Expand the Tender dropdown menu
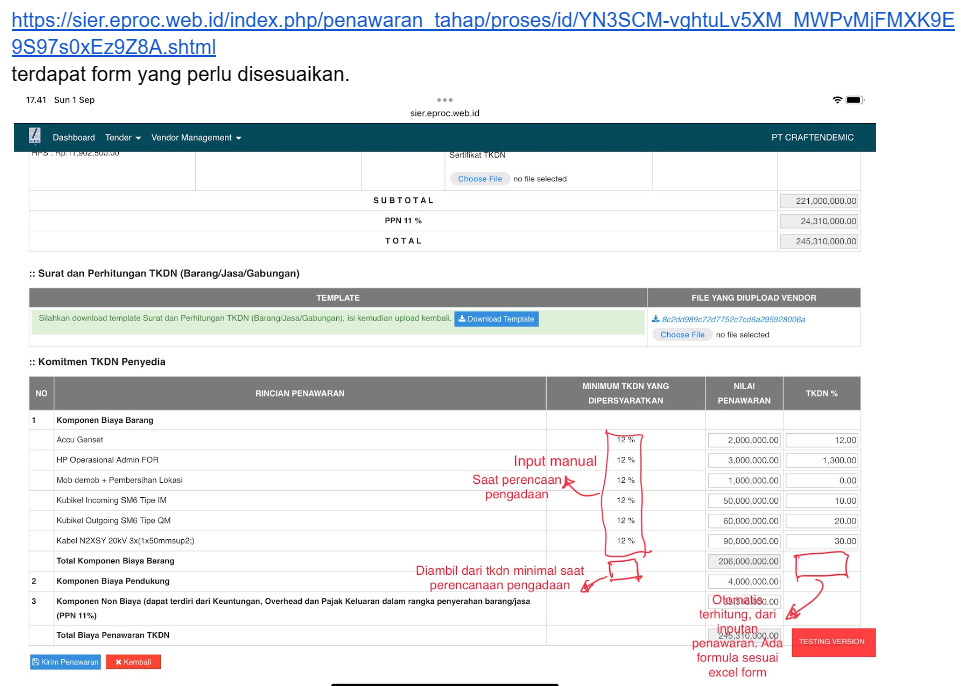Screen dimensions: 974x686 tap(123, 138)
